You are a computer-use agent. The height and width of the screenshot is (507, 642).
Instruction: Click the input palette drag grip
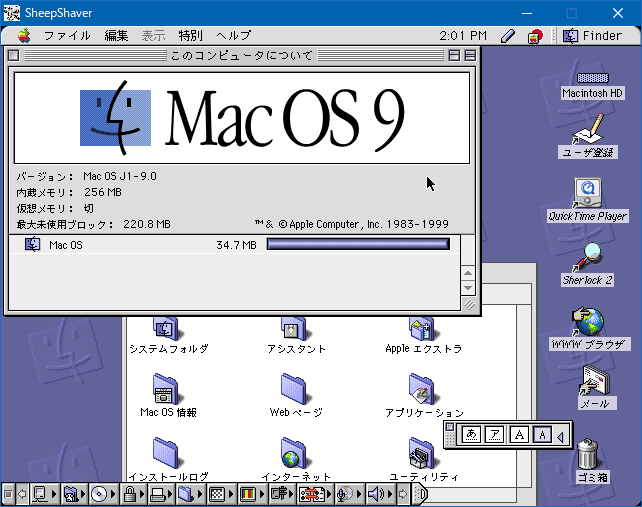(450, 439)
